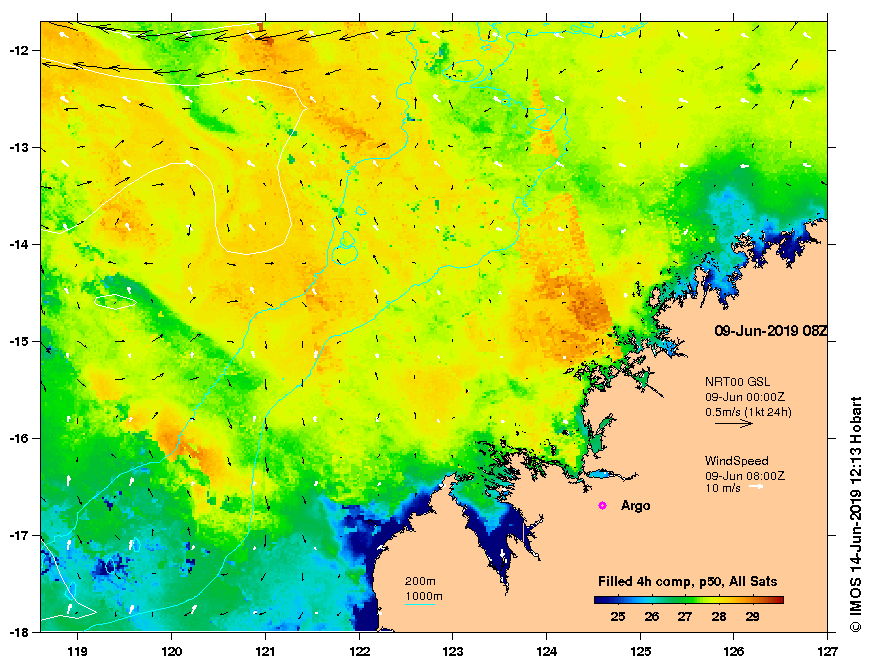This screenshot has width=871, height=666.
Task: Click the NRT00 GSL label
Action: pos(738,382)
